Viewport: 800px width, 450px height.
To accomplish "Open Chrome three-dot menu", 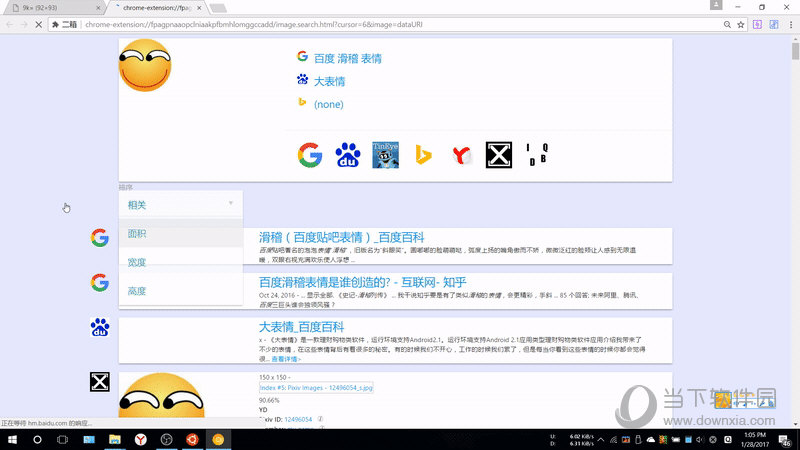I will (x=791, y=24).
